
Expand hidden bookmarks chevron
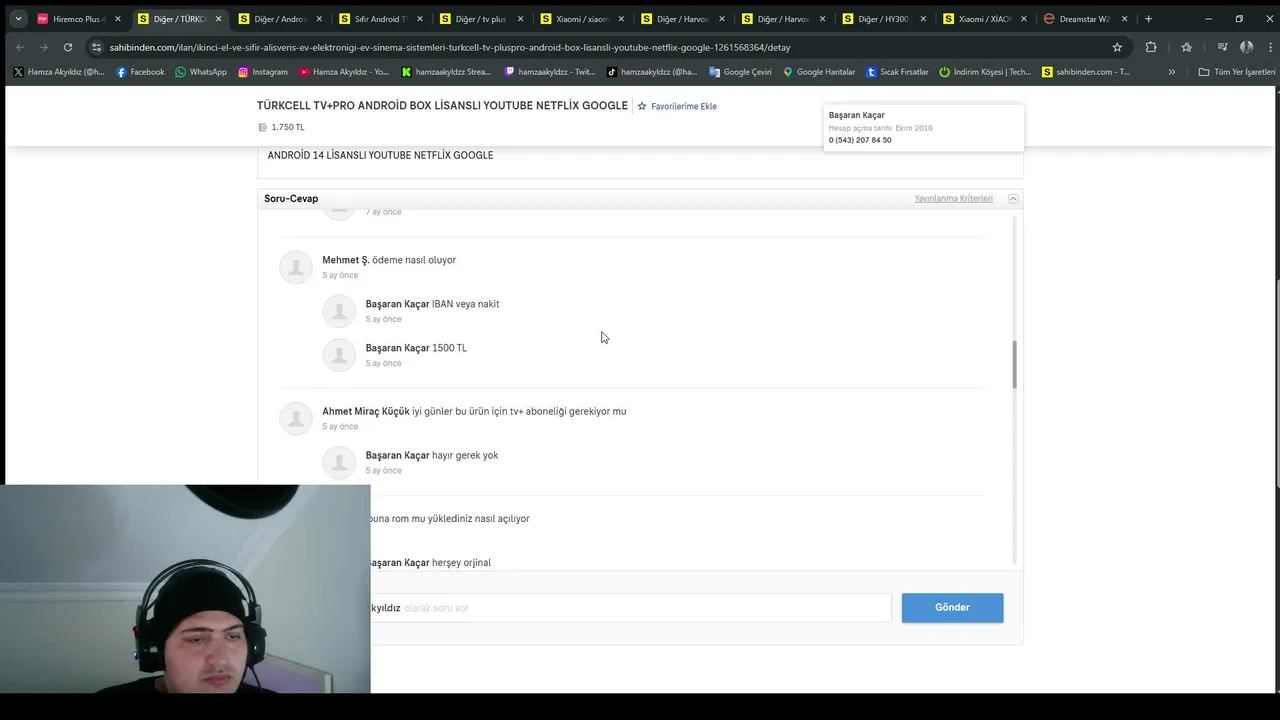(1172, 72)
